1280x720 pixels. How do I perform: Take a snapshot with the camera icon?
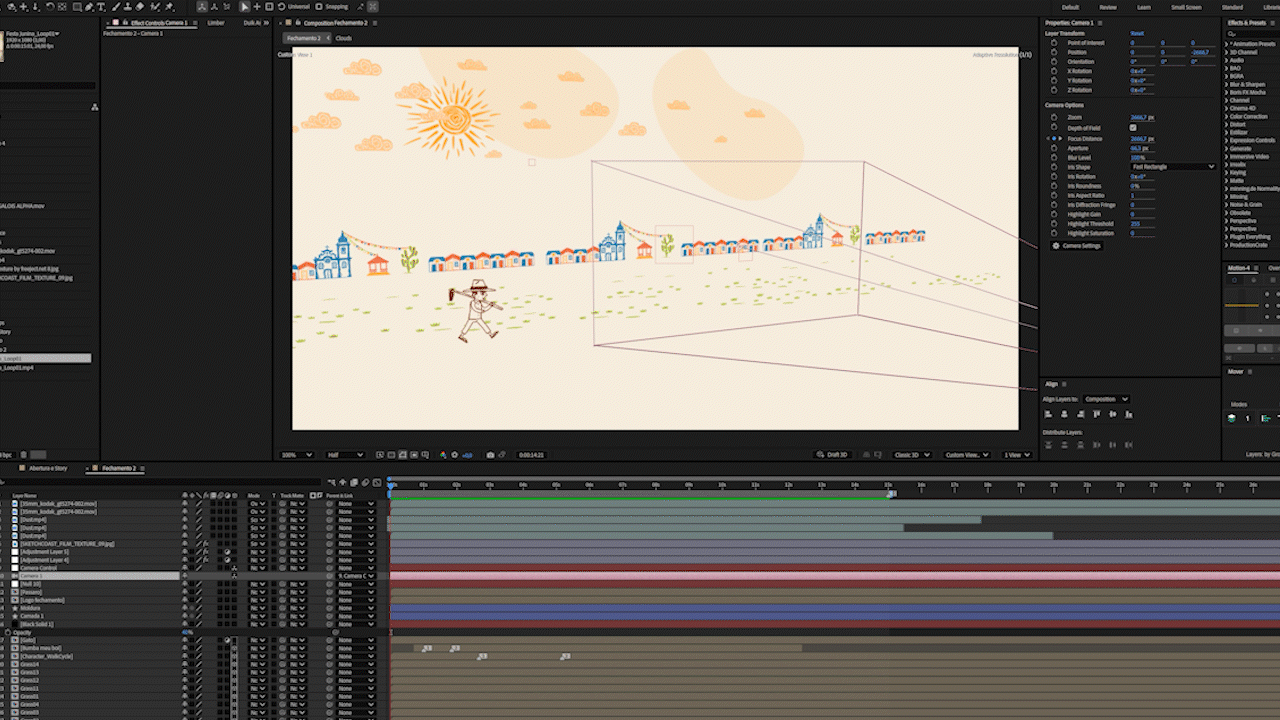pos(490,454)
